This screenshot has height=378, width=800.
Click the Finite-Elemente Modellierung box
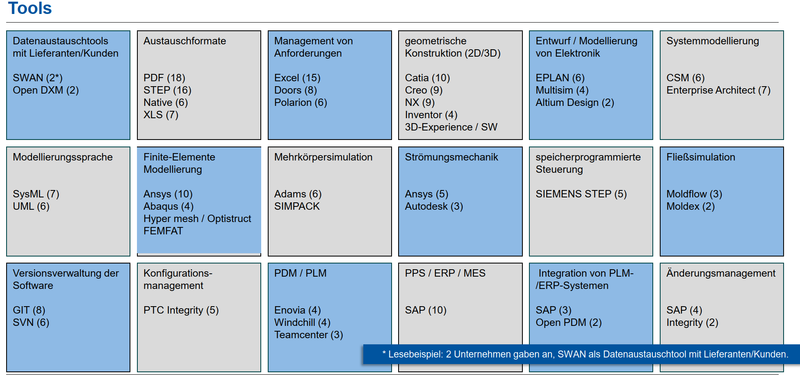coord(199,200)
